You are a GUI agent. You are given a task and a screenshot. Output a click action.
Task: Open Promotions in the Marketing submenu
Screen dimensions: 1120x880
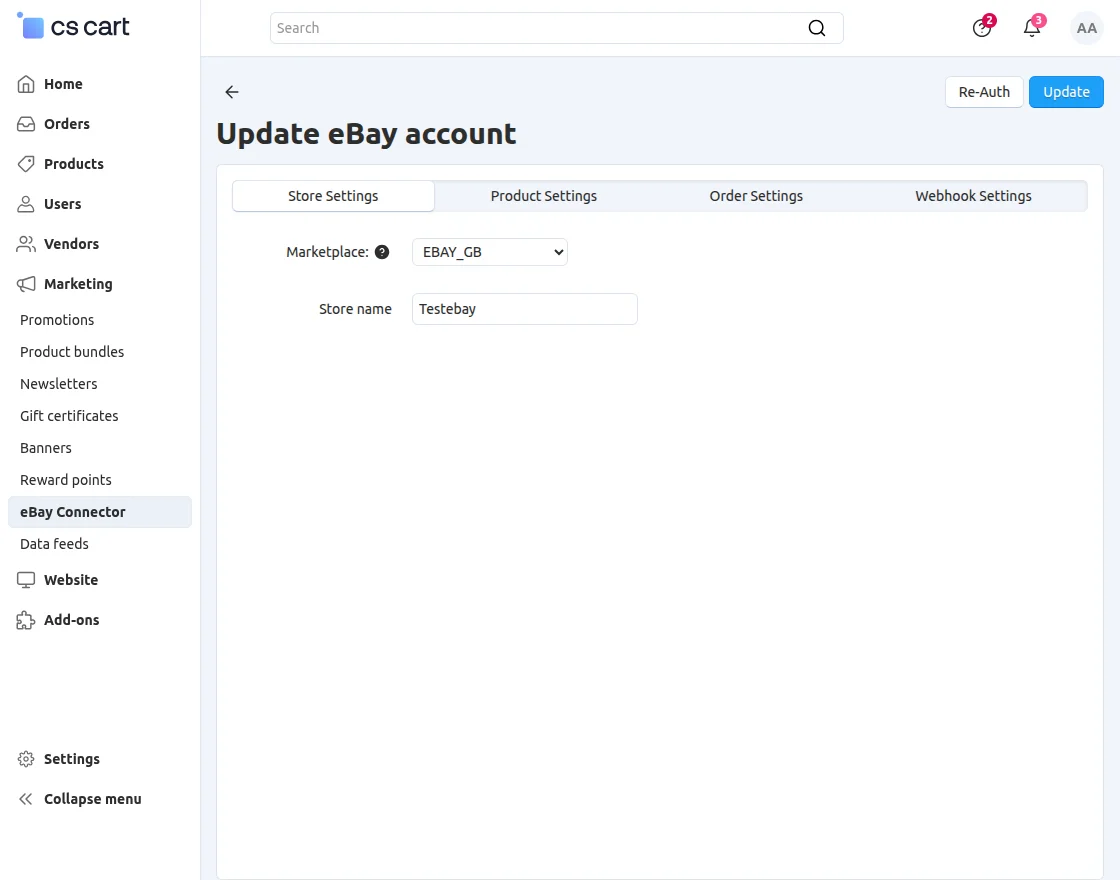57,320
